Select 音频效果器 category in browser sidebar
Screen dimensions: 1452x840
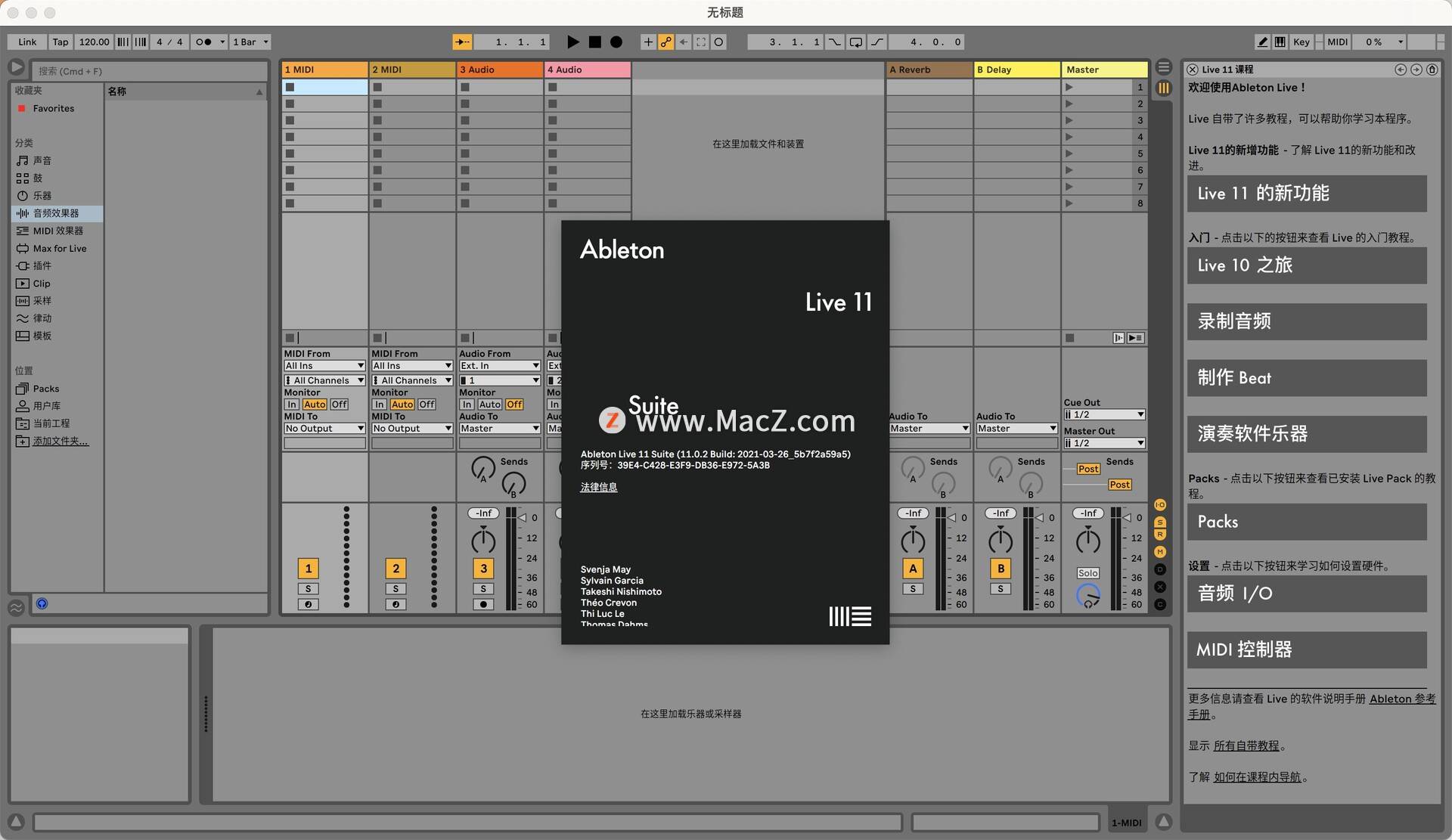coord(56,212)
